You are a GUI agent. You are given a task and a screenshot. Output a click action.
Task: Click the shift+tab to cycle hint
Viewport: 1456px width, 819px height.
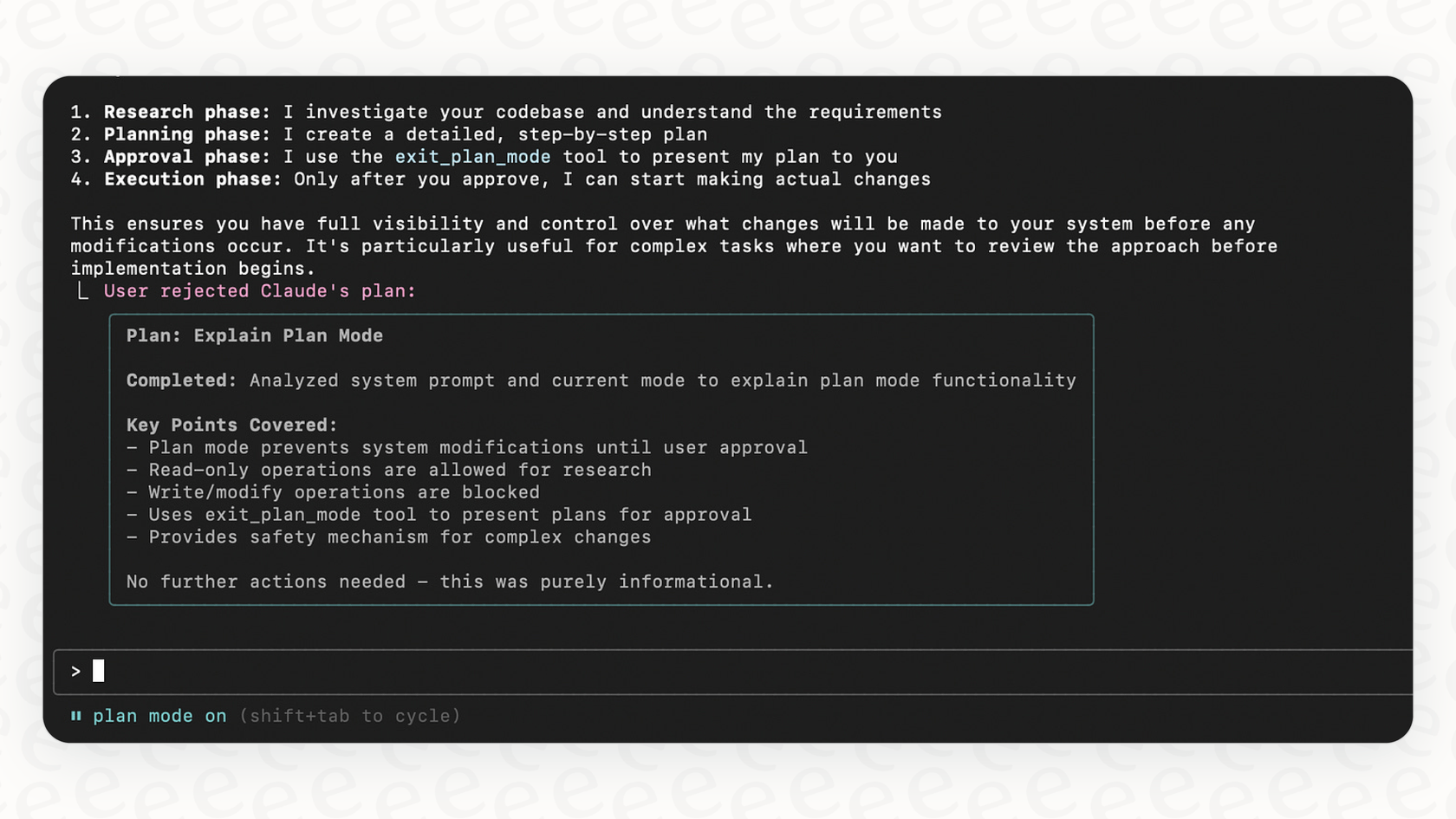tap(350, 716)
